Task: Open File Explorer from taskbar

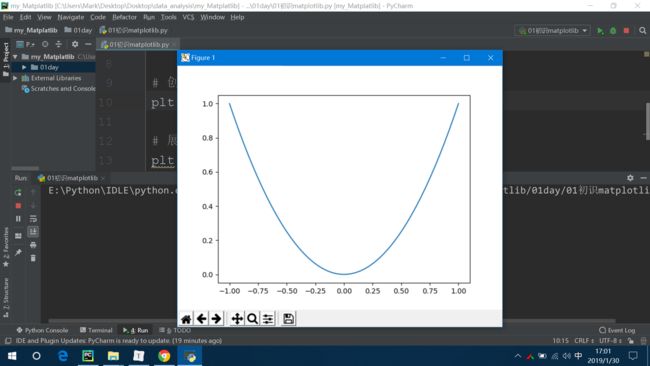Action: coord(113,356)
